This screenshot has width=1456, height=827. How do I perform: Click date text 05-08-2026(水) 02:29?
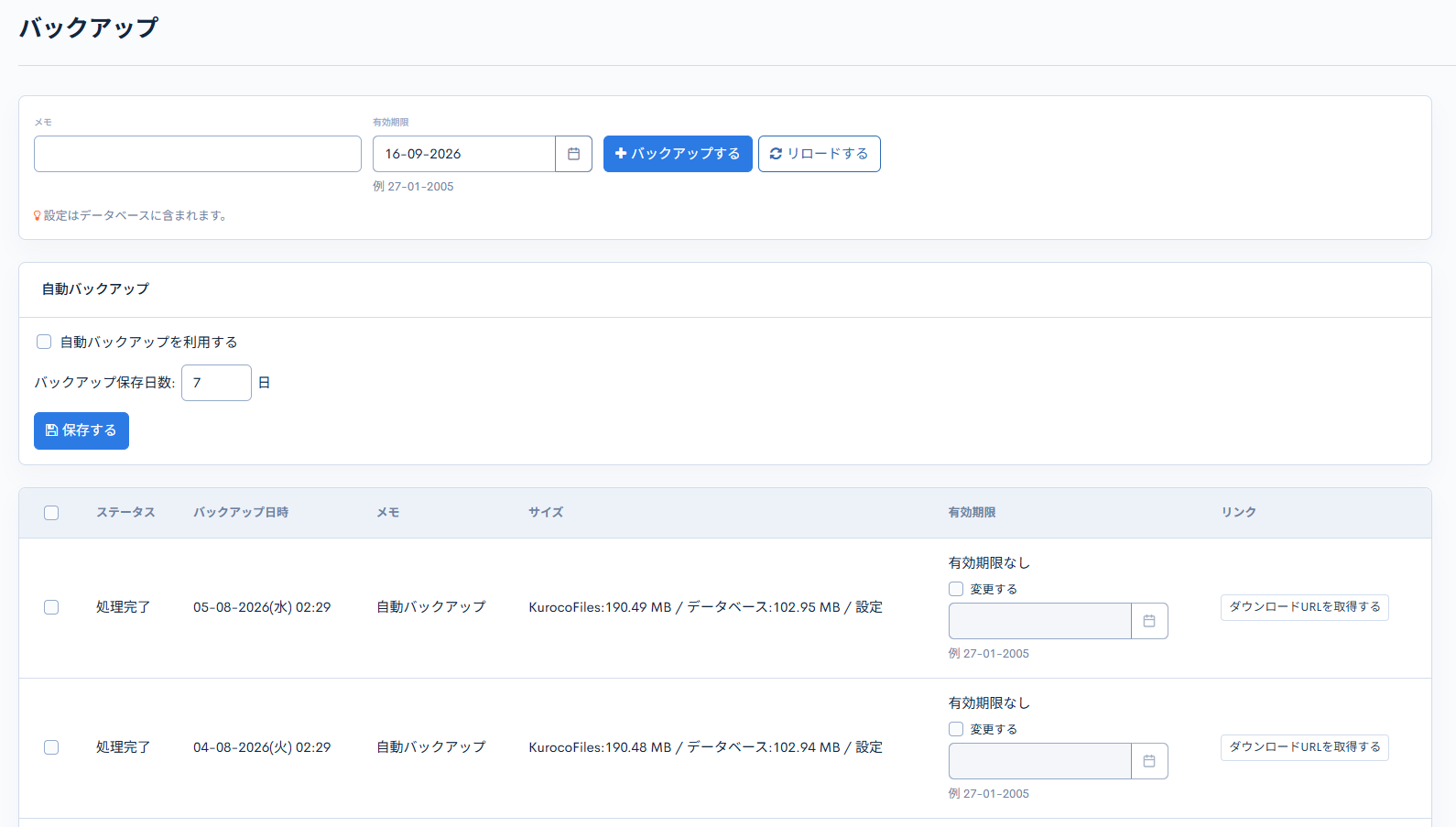262,607
